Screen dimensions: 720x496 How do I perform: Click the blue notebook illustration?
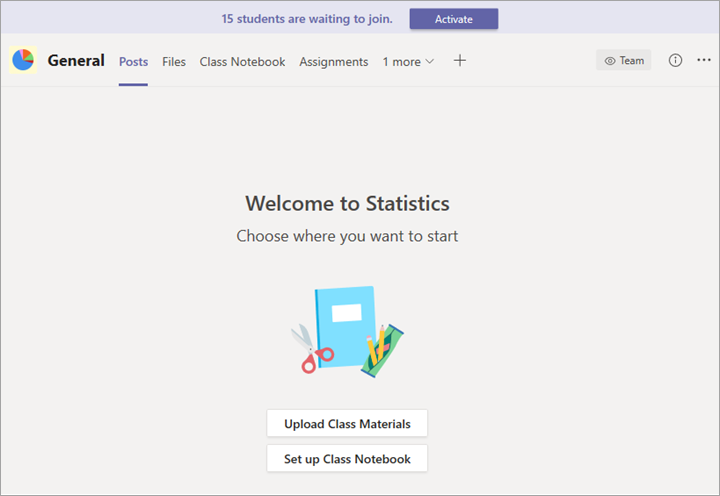point(343,327)
